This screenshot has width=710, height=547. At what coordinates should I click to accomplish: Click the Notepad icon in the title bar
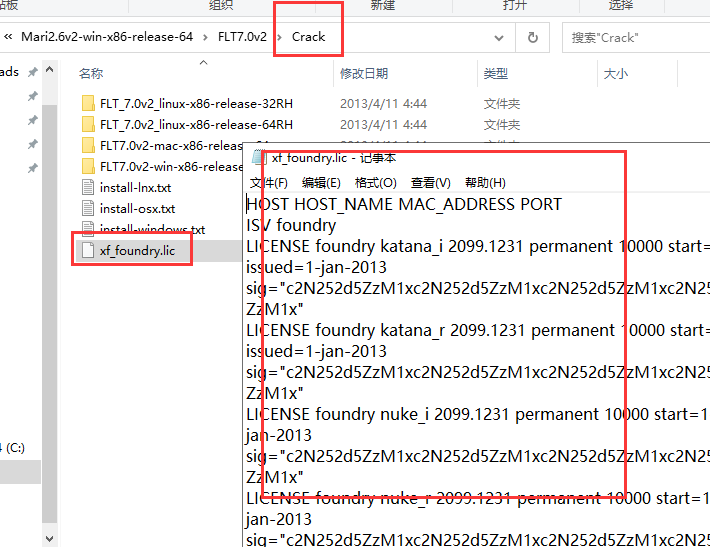(259, 158)
